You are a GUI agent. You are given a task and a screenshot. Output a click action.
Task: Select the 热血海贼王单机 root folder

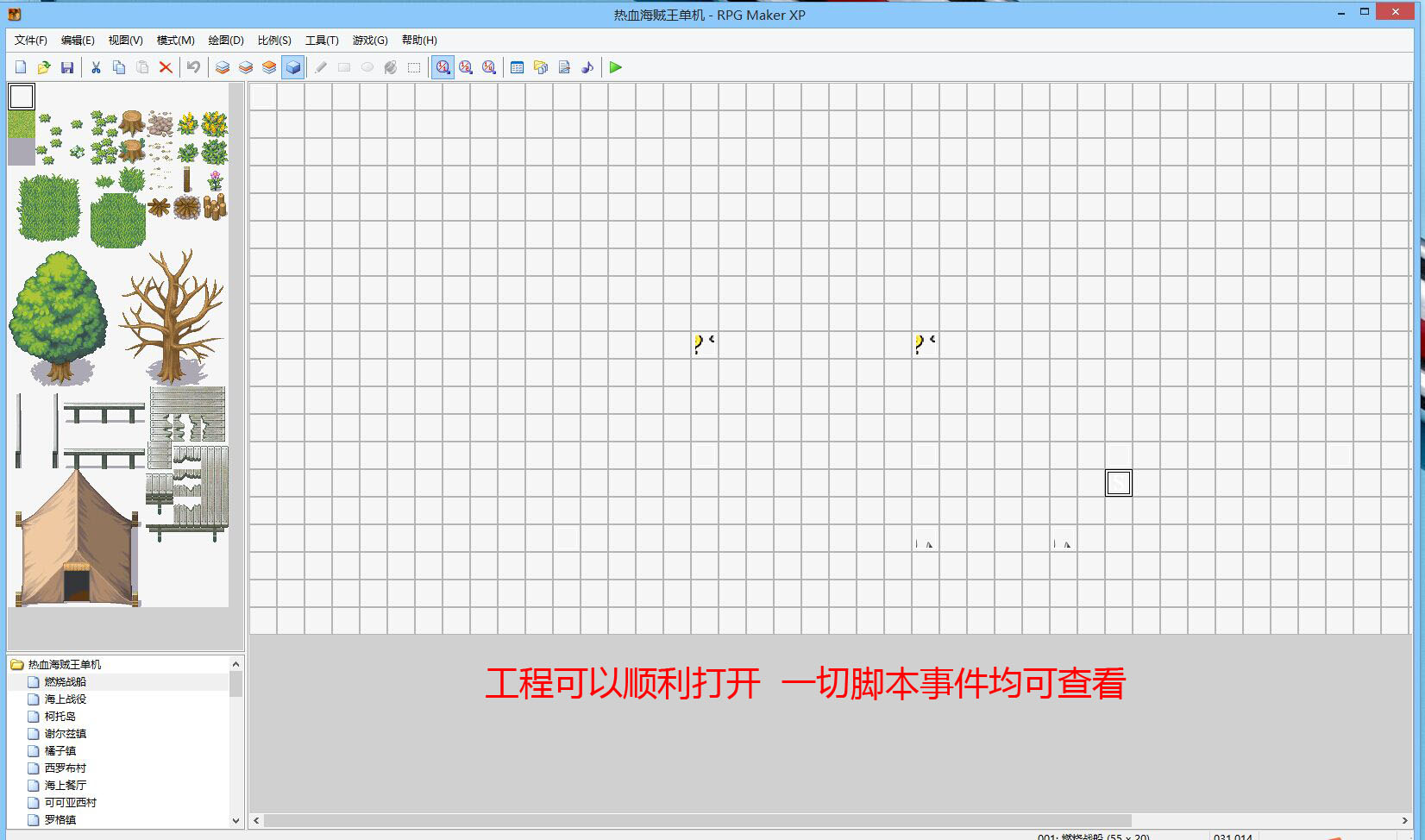(x=65, y=664)
